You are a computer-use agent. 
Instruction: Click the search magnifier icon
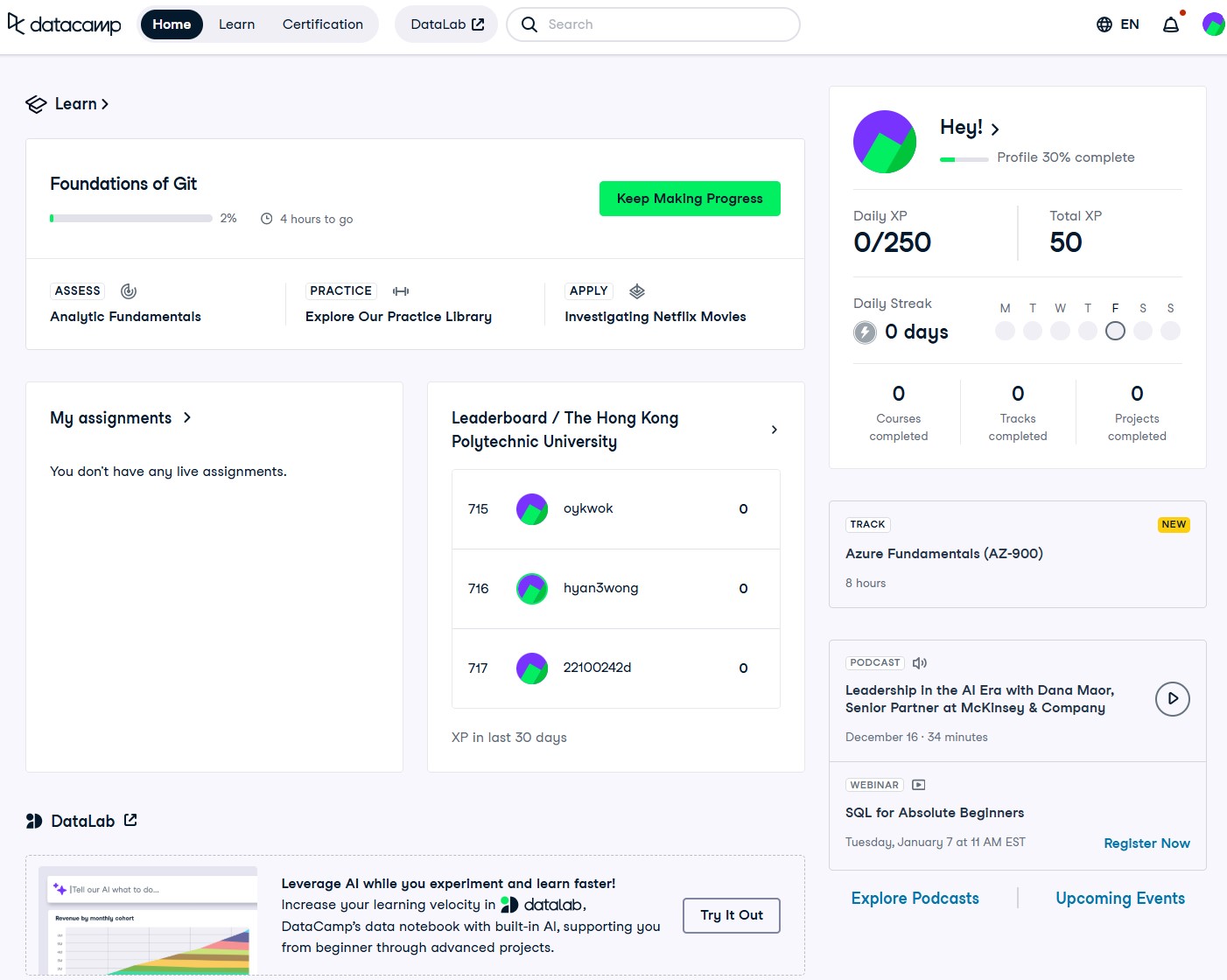coord(529,24)
